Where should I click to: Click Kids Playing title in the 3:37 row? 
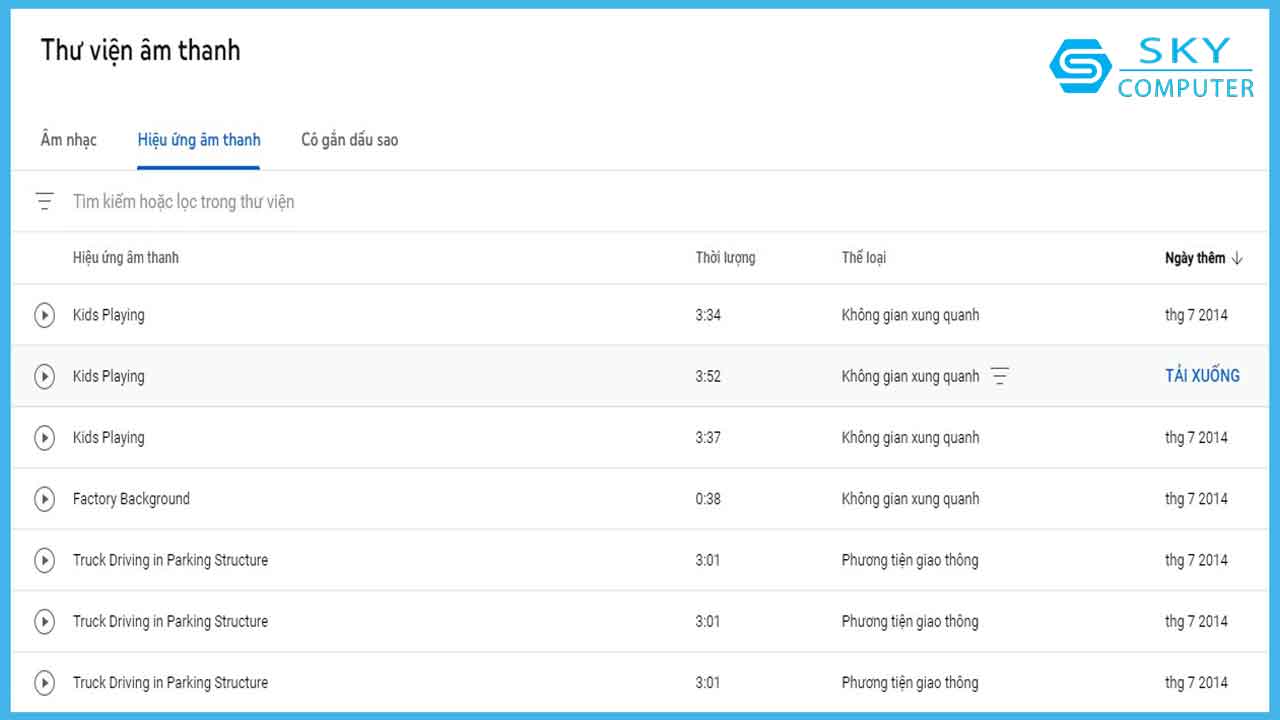(x=109, y=437)
